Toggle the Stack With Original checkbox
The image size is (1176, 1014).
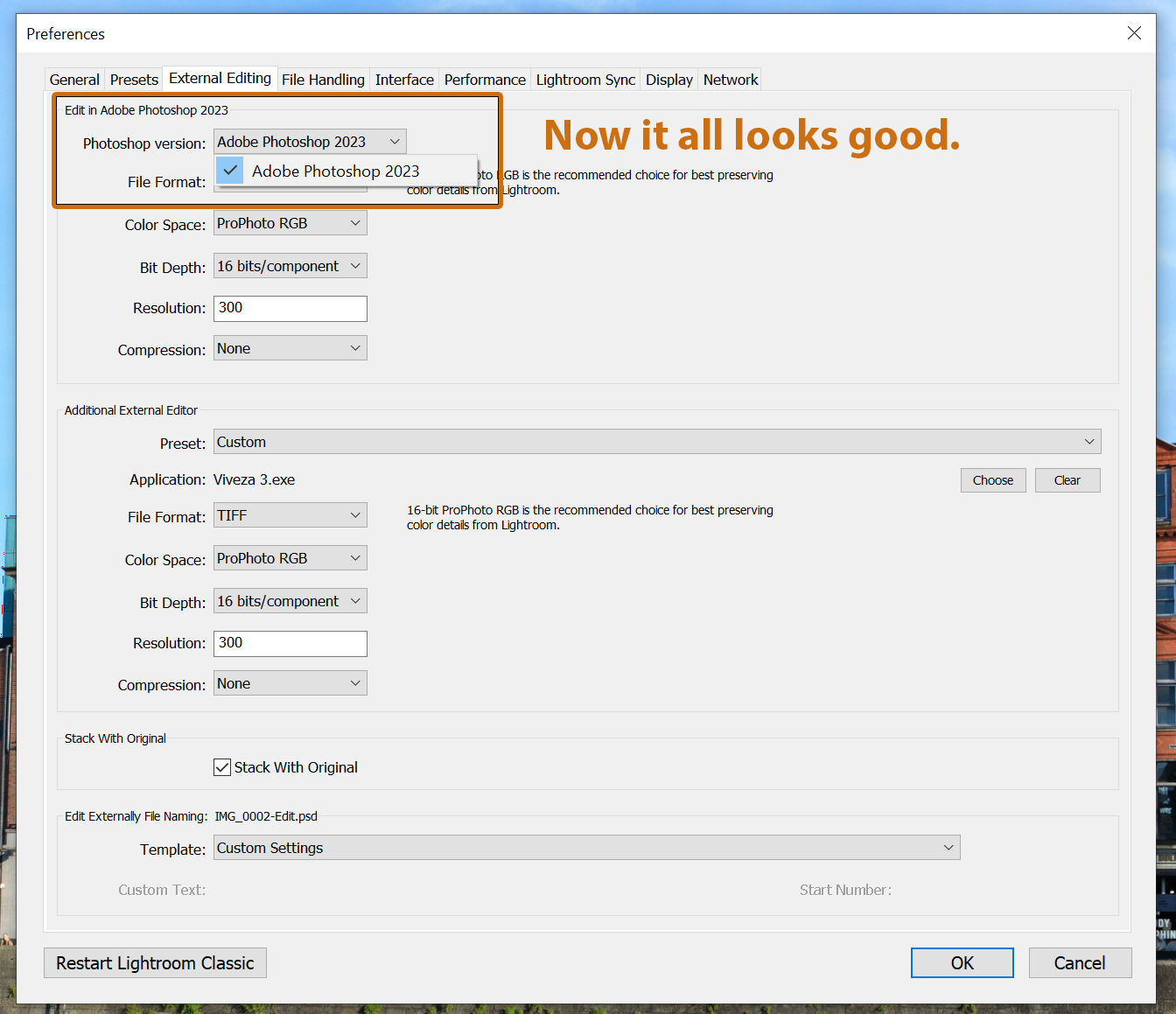pos(222,767)
